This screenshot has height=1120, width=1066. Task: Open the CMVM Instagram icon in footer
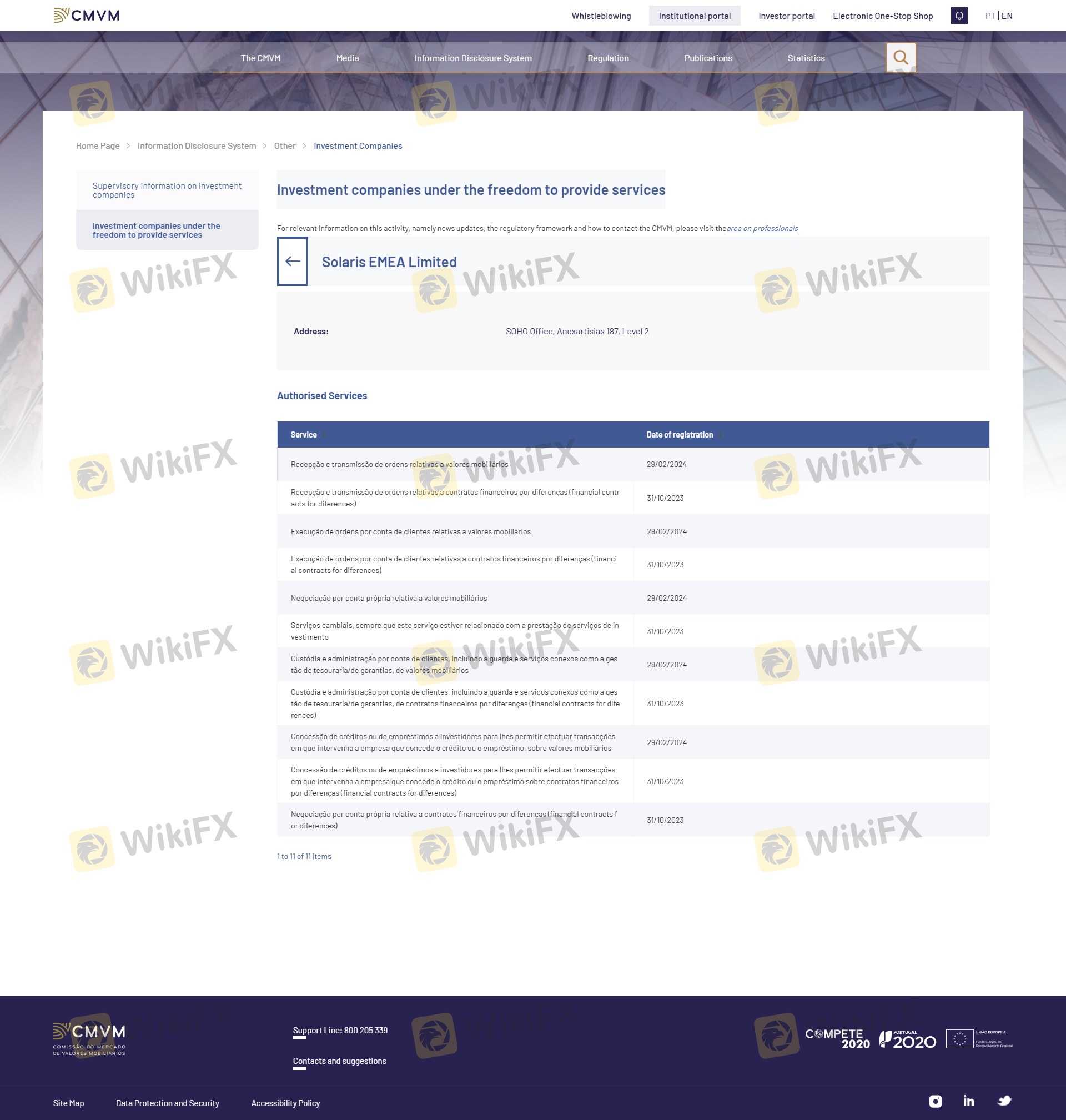tap(936, 1101)
